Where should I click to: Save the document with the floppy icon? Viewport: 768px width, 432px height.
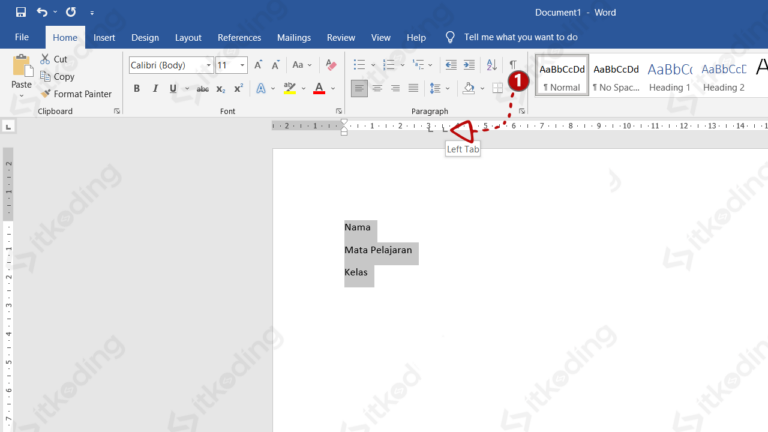point(21,12)
